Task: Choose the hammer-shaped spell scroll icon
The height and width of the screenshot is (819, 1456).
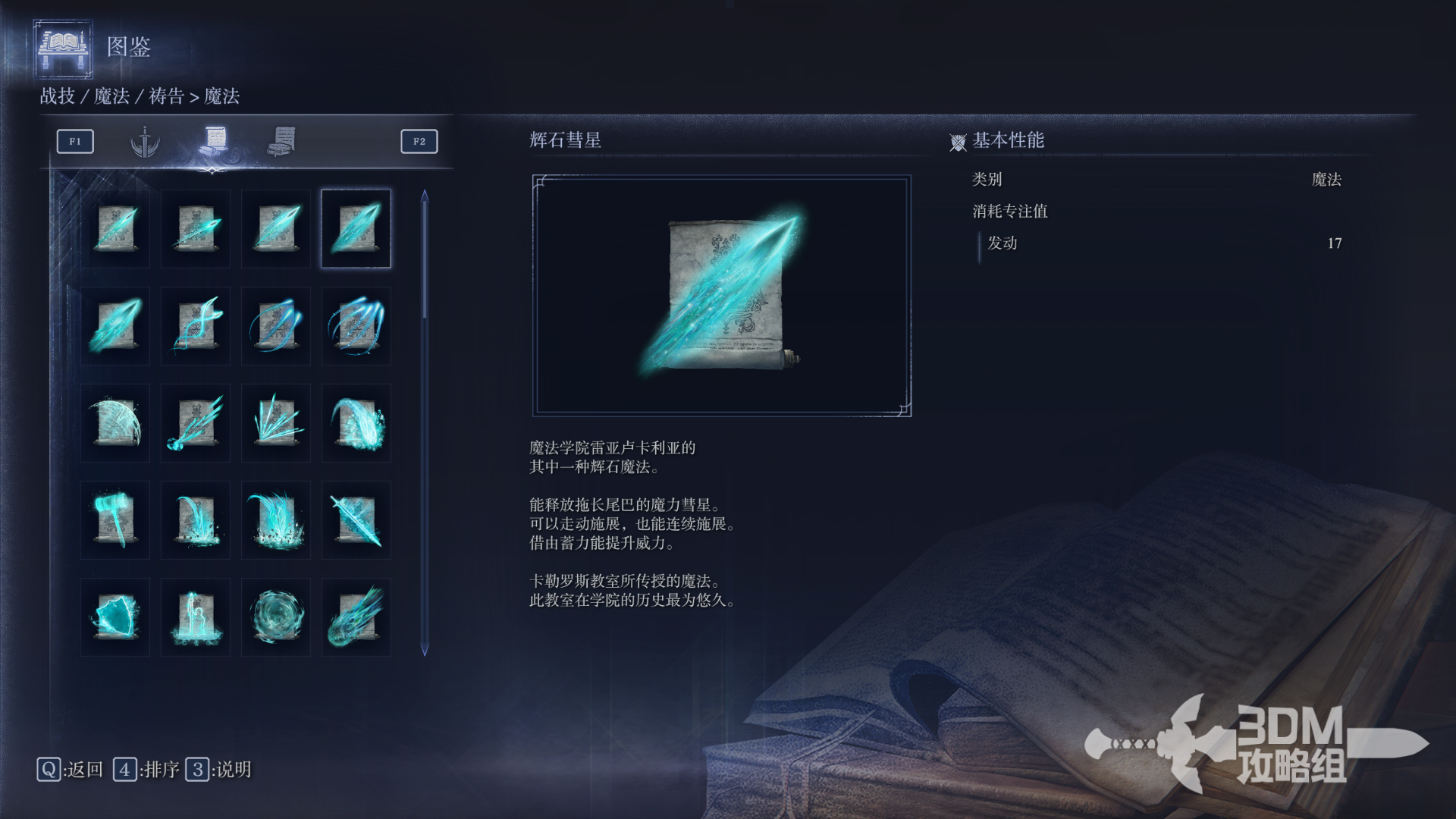Action: (x=115, y=519)
